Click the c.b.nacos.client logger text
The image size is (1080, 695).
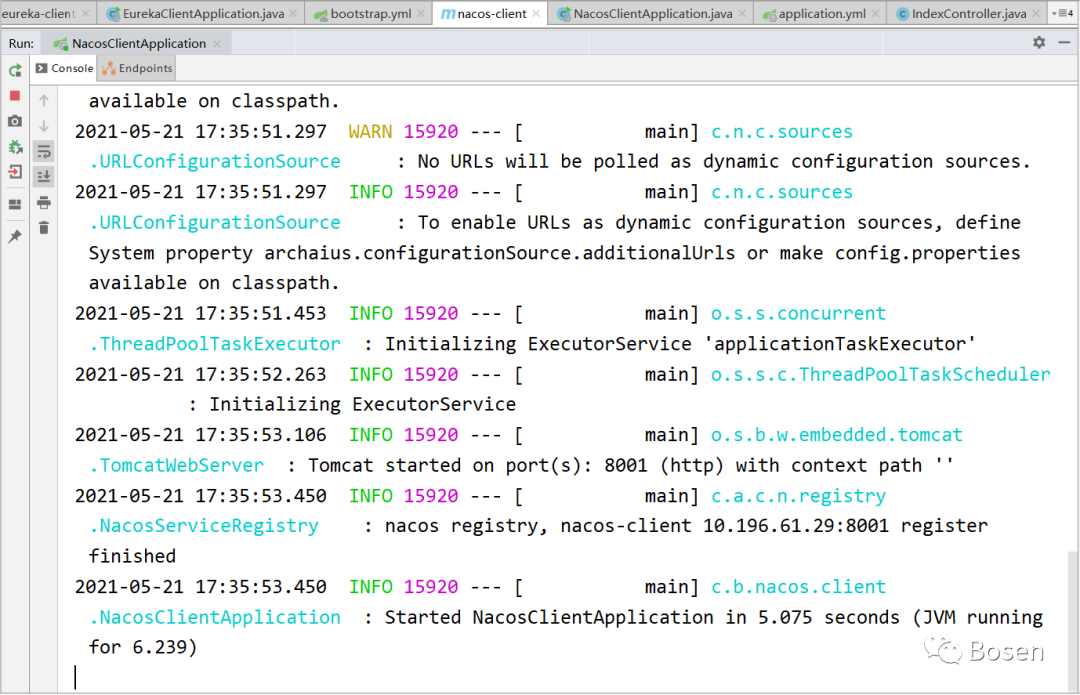798,586
